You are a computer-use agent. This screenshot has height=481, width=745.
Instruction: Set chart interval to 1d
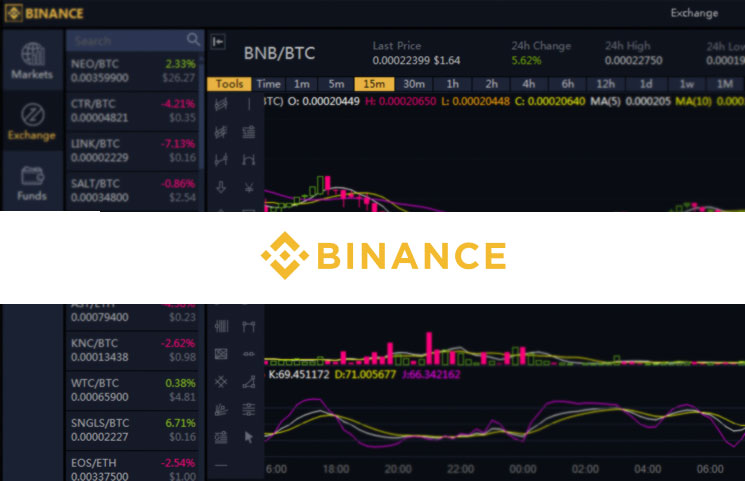tap(646, 84)
